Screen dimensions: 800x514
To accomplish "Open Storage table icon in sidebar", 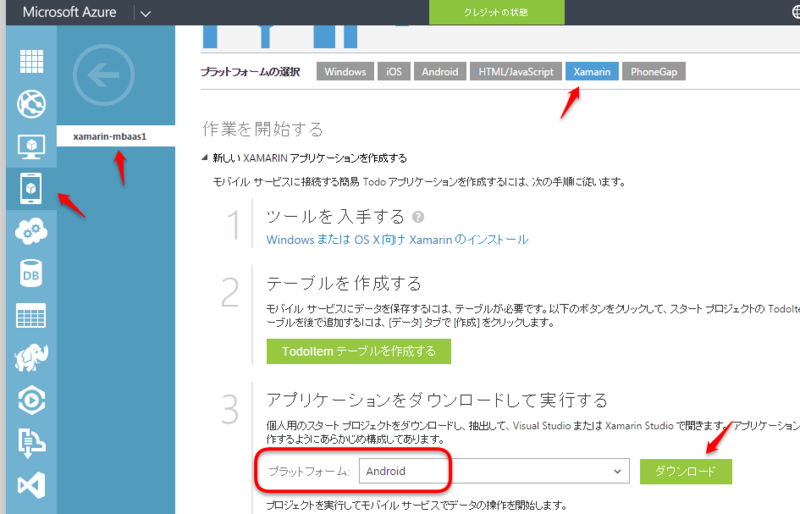I will coord(31,315).
